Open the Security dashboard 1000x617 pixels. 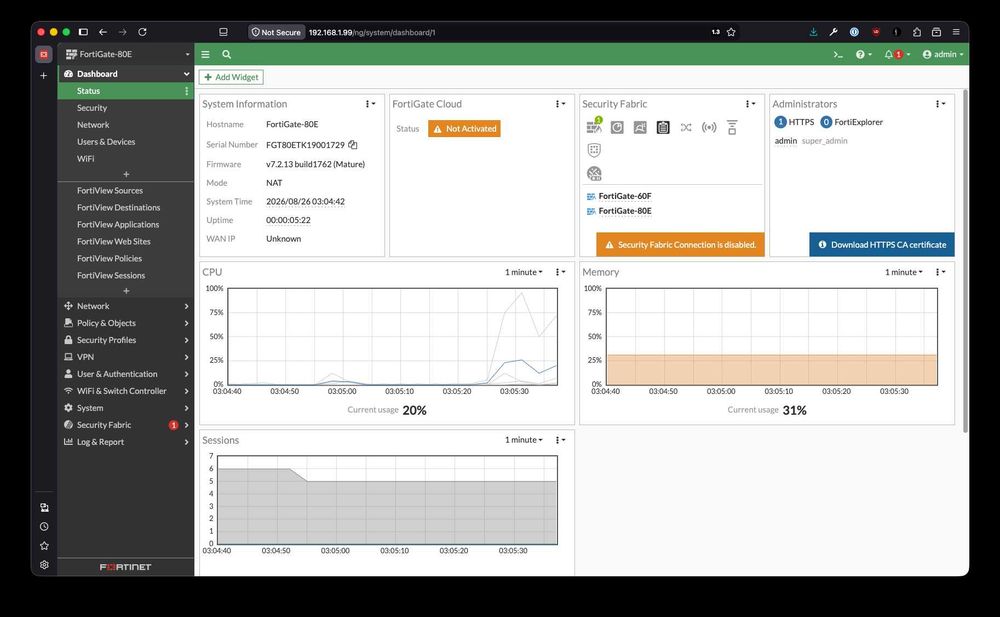pos(92,108)
